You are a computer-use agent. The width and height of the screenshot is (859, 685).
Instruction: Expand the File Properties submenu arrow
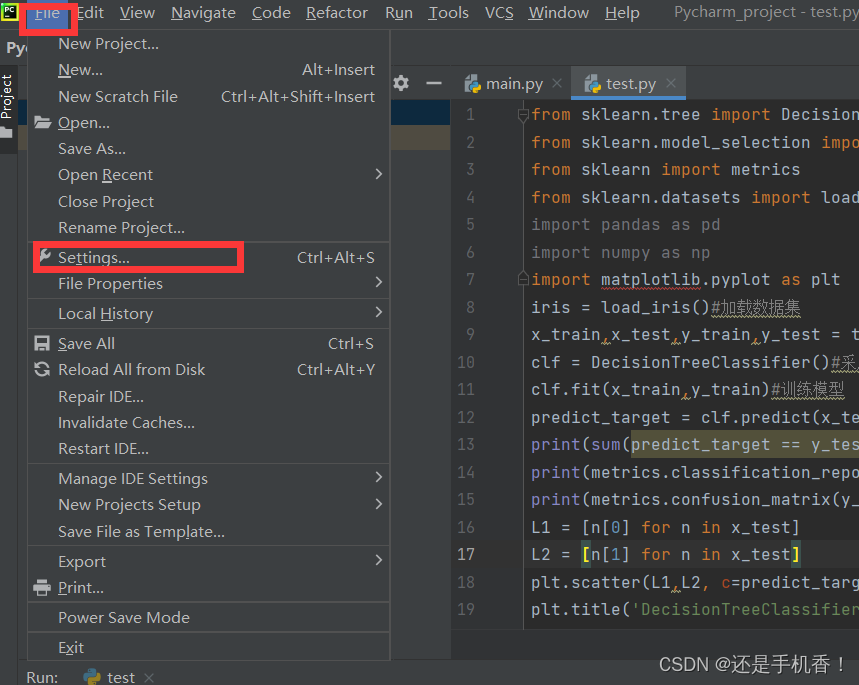click(x=379, y=283)
